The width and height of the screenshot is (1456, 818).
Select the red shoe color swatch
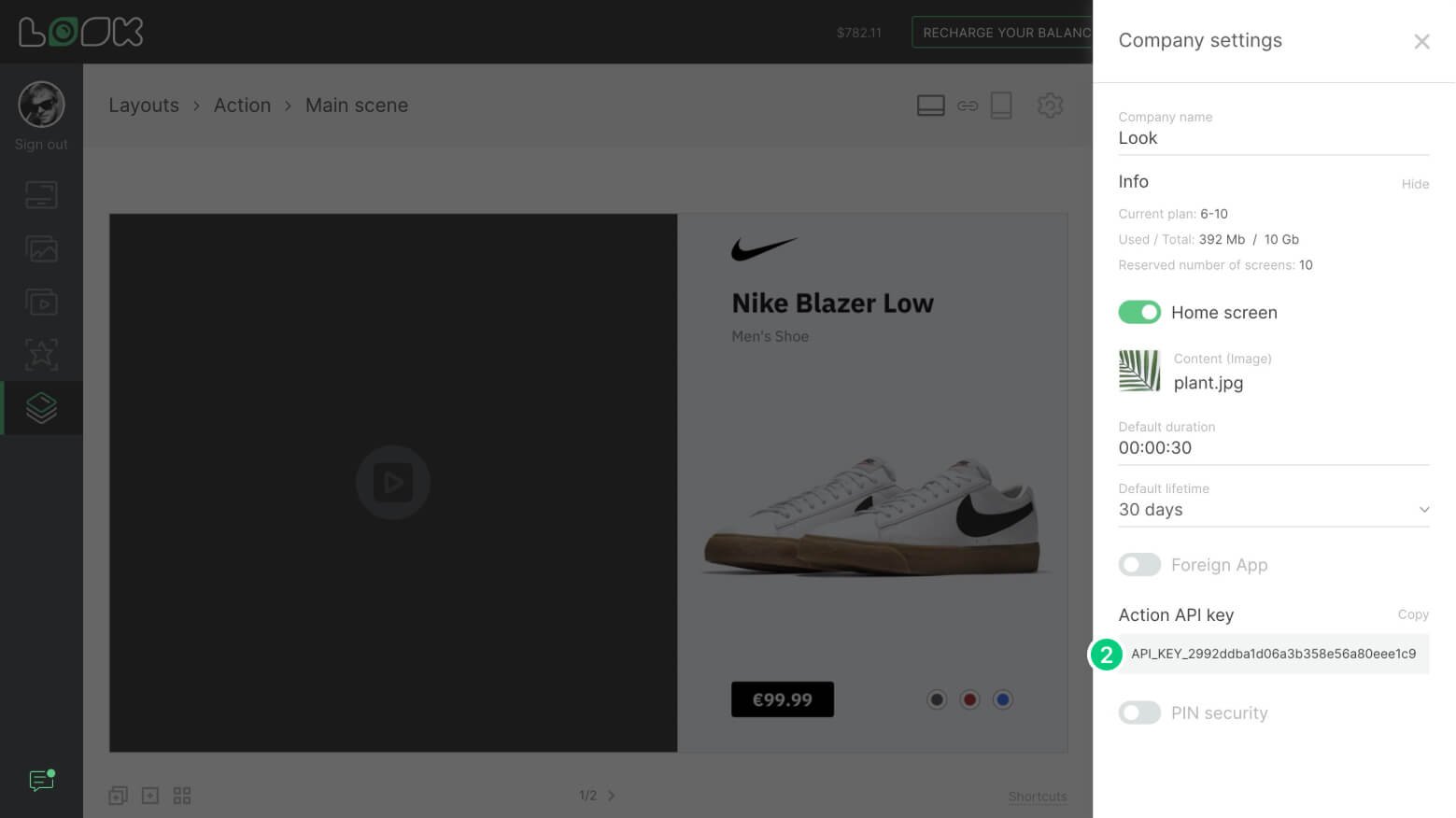point(969,699)
